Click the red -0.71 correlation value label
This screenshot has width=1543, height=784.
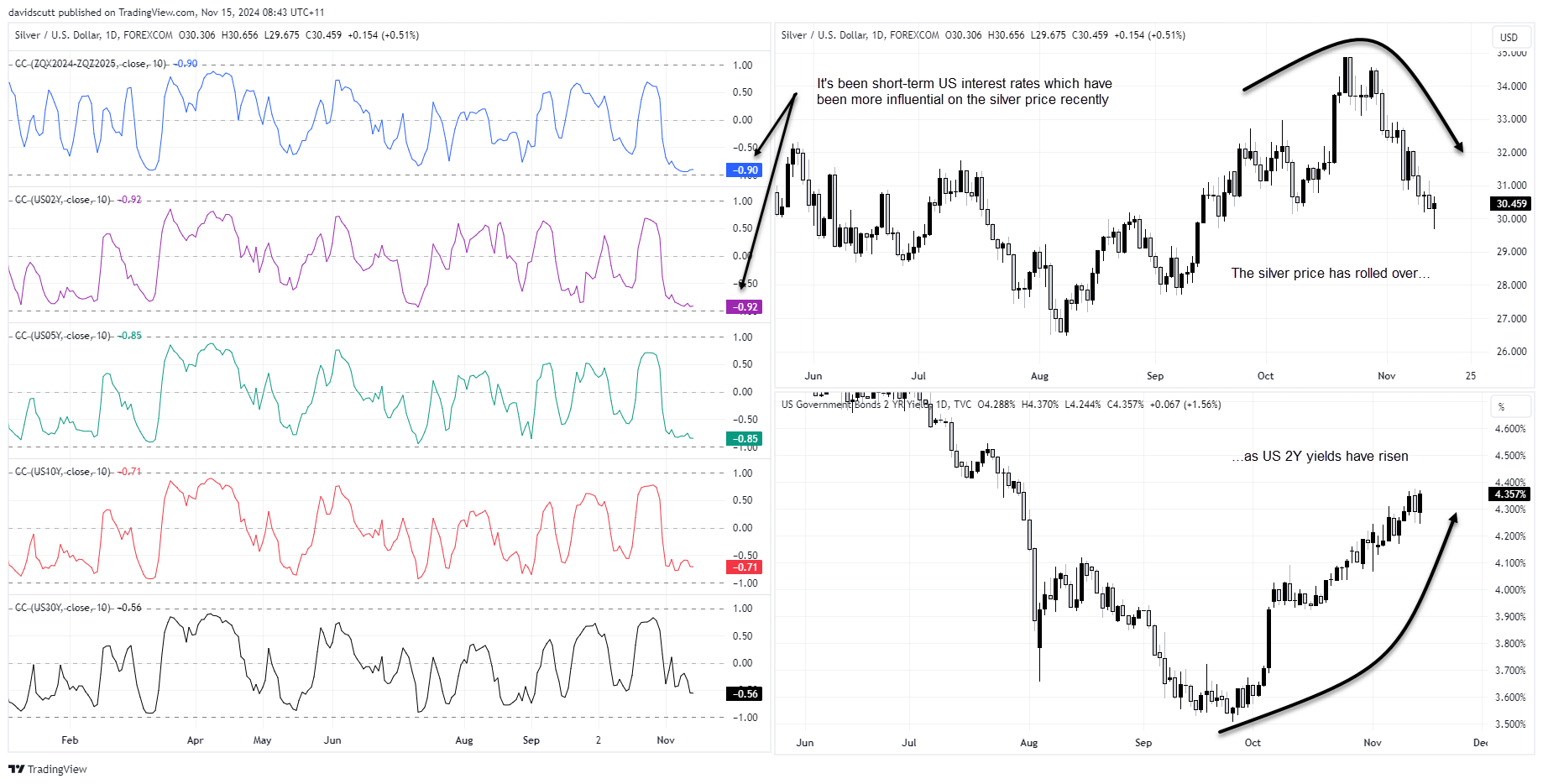coord(745,567)
